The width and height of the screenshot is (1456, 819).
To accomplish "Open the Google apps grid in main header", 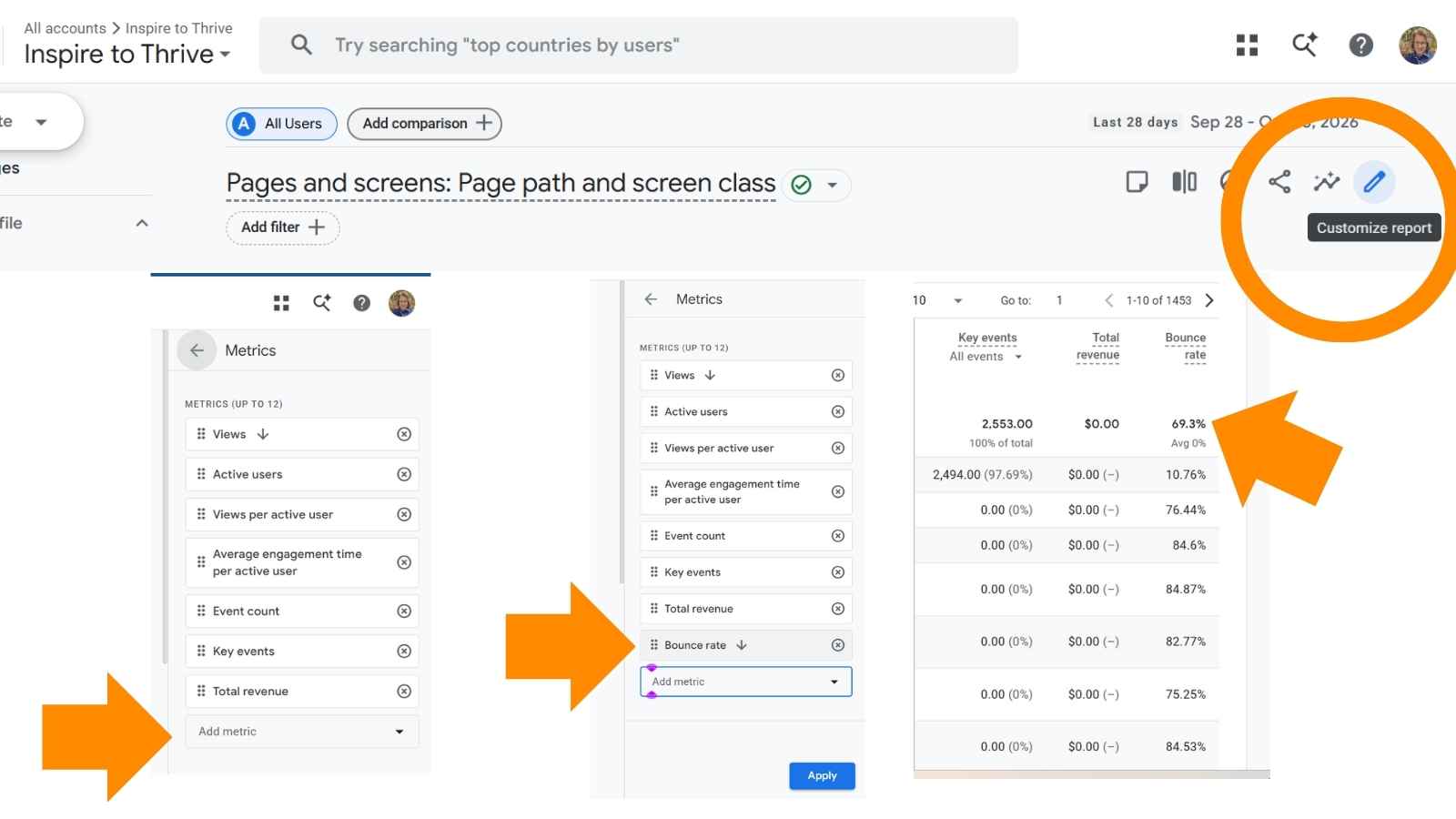I will pos(1247,45).
